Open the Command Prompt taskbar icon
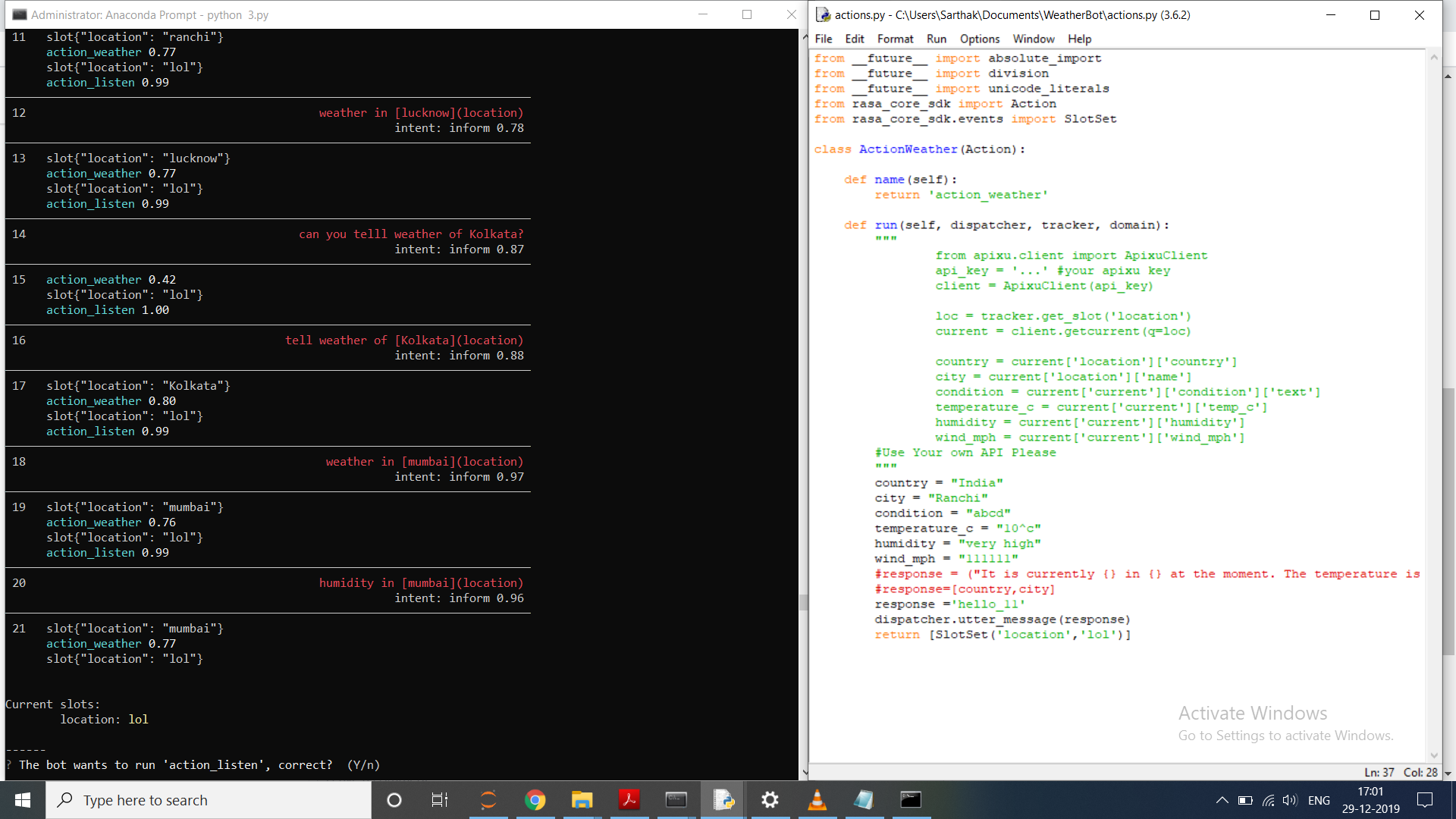 676,800
